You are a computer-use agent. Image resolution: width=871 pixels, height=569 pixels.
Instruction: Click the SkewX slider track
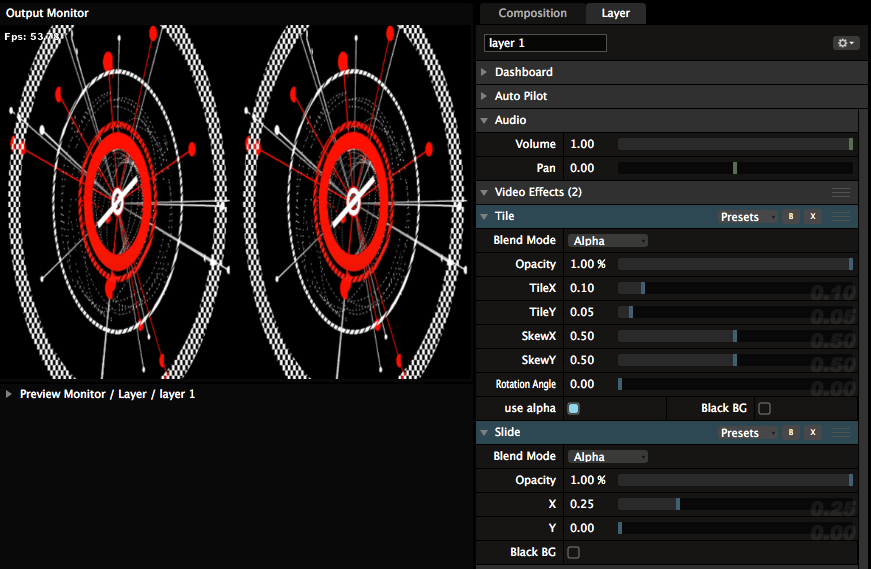pyautogui.click(x=734, y=336)
